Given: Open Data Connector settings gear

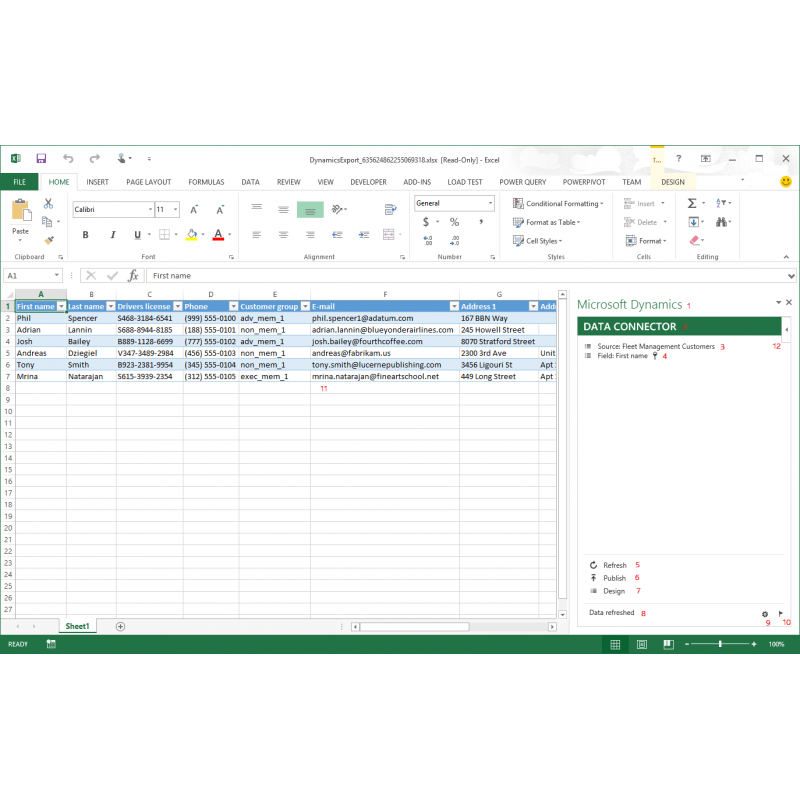Looking at the screenshot, I should coord(765,614).
